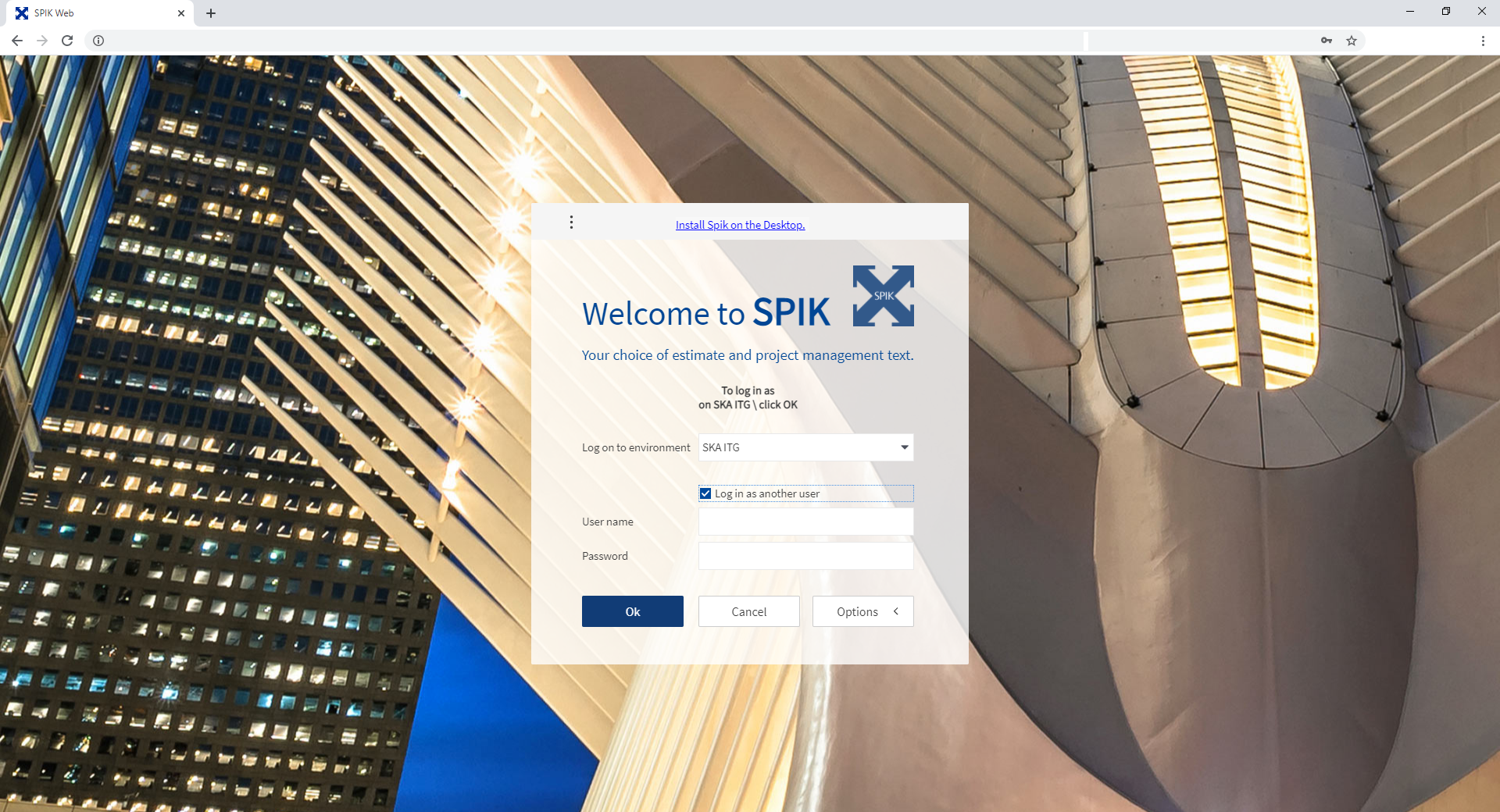1500x812 pixels.
Task: Open saved passwords key icon
Action: [x=1327, y=41]
